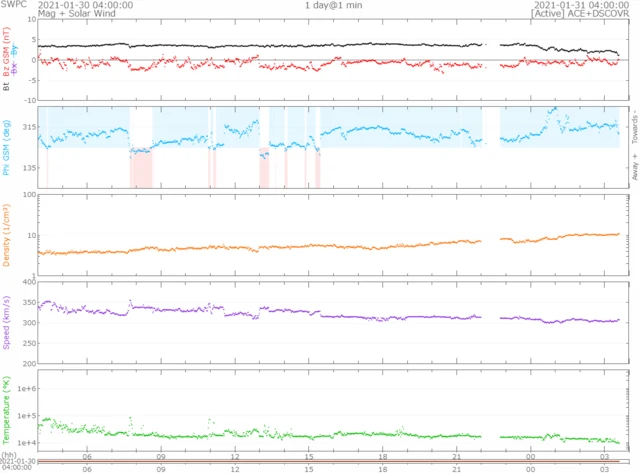
Task: Click the '(hh)' hour units label
Action: tap(9, 455)
